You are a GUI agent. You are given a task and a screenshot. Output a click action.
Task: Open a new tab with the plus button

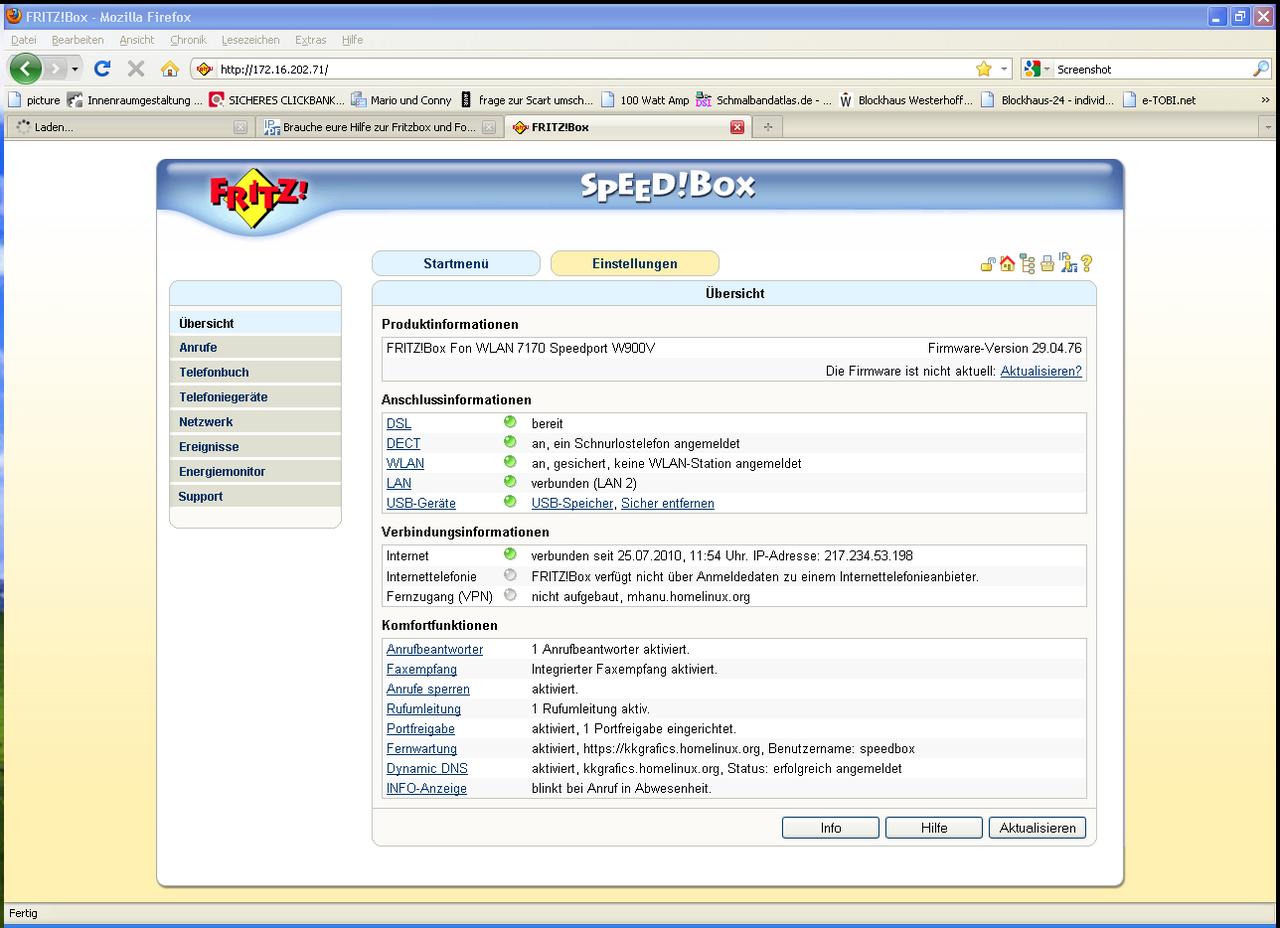tap(768, 127)
